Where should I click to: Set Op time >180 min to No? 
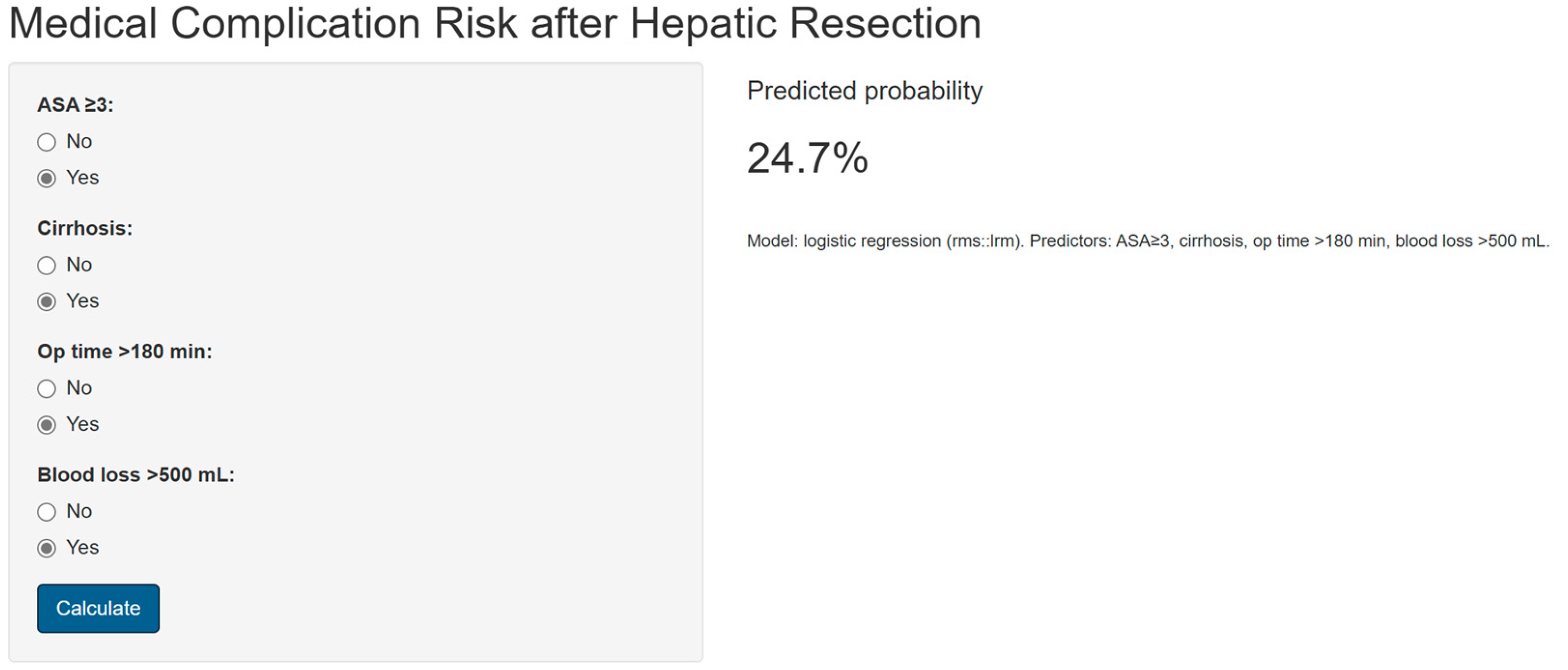(x=47, y=389)
